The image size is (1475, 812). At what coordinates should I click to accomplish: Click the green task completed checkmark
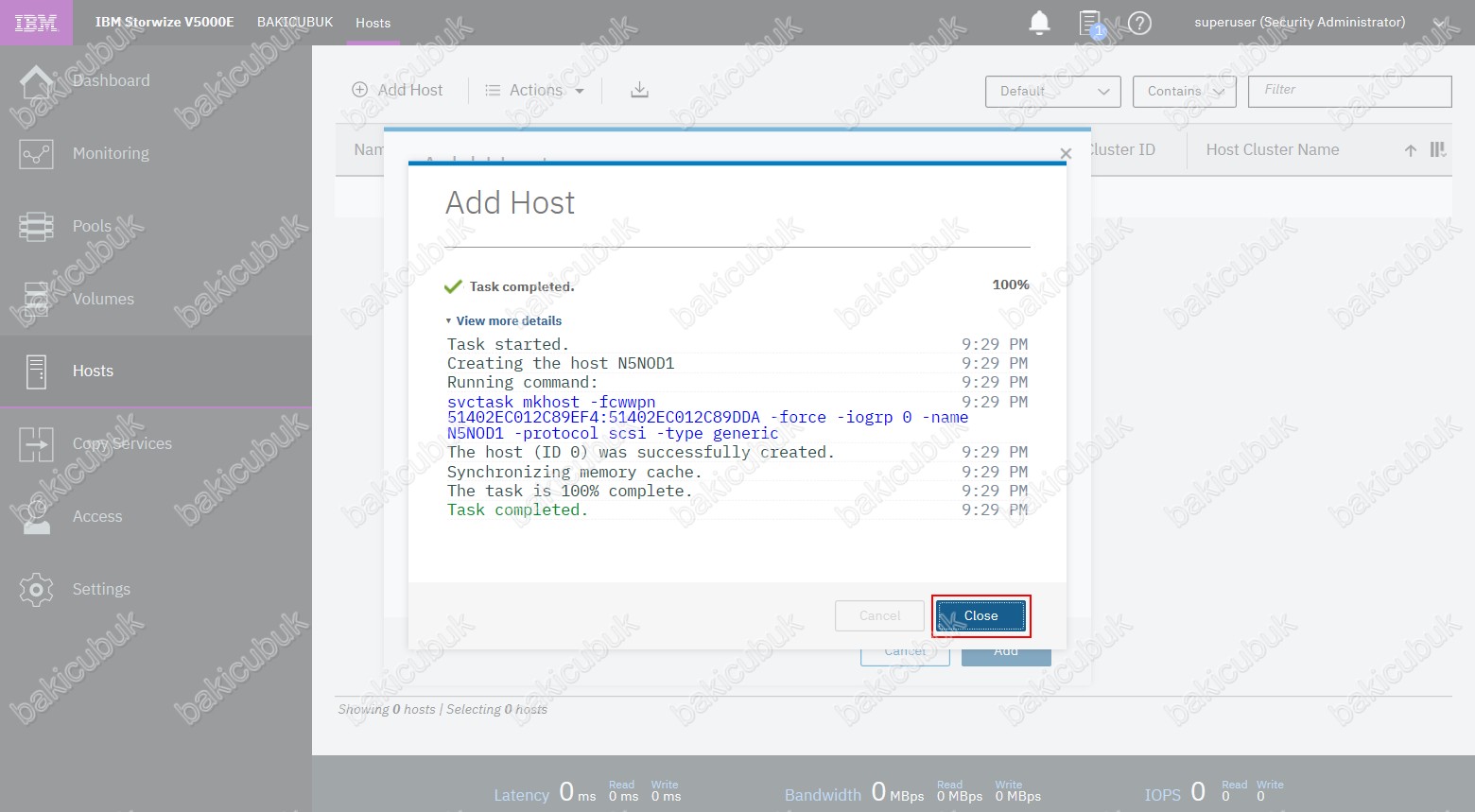tap(453, 286)
